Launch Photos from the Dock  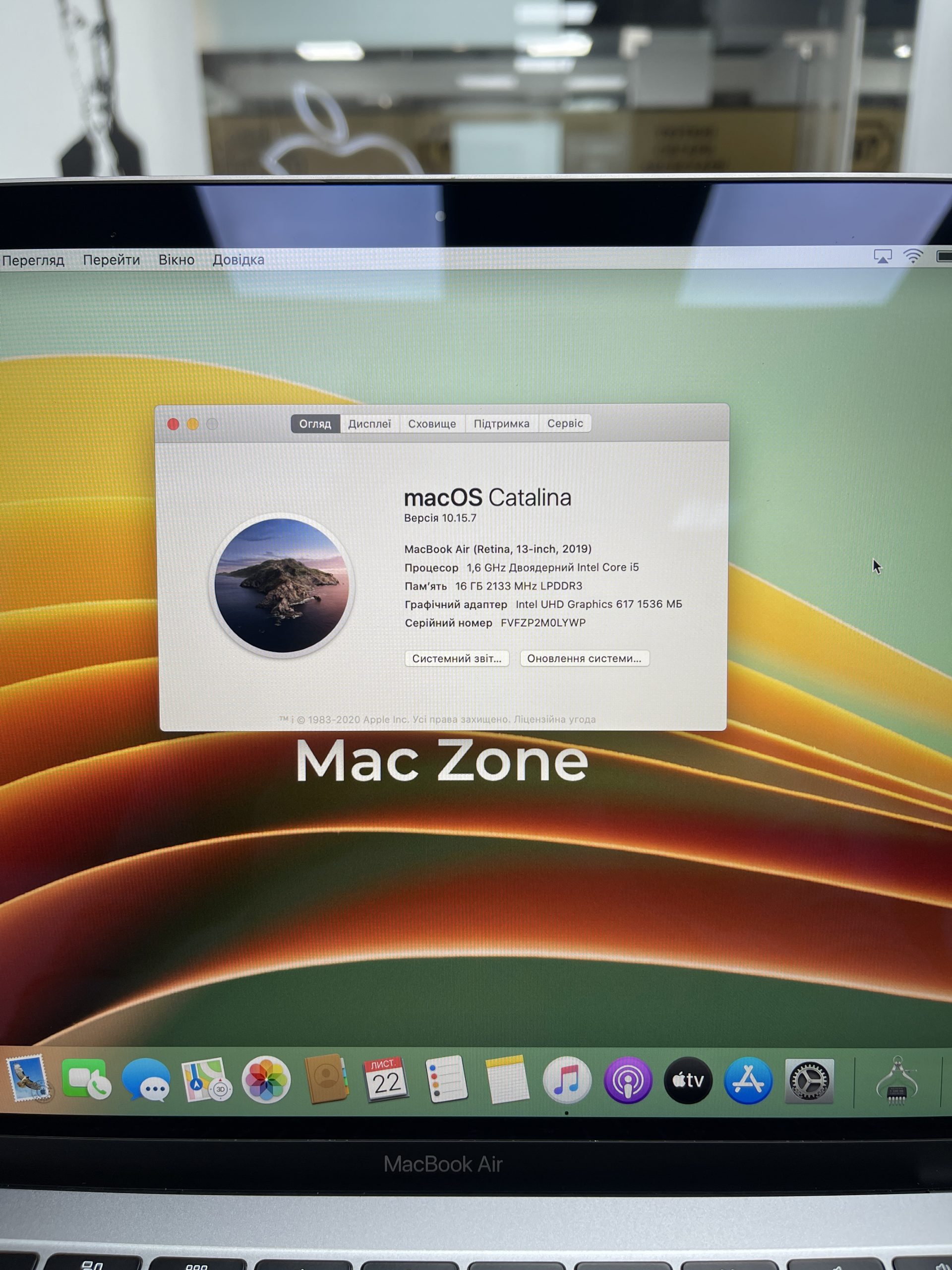pos(266,1080)
